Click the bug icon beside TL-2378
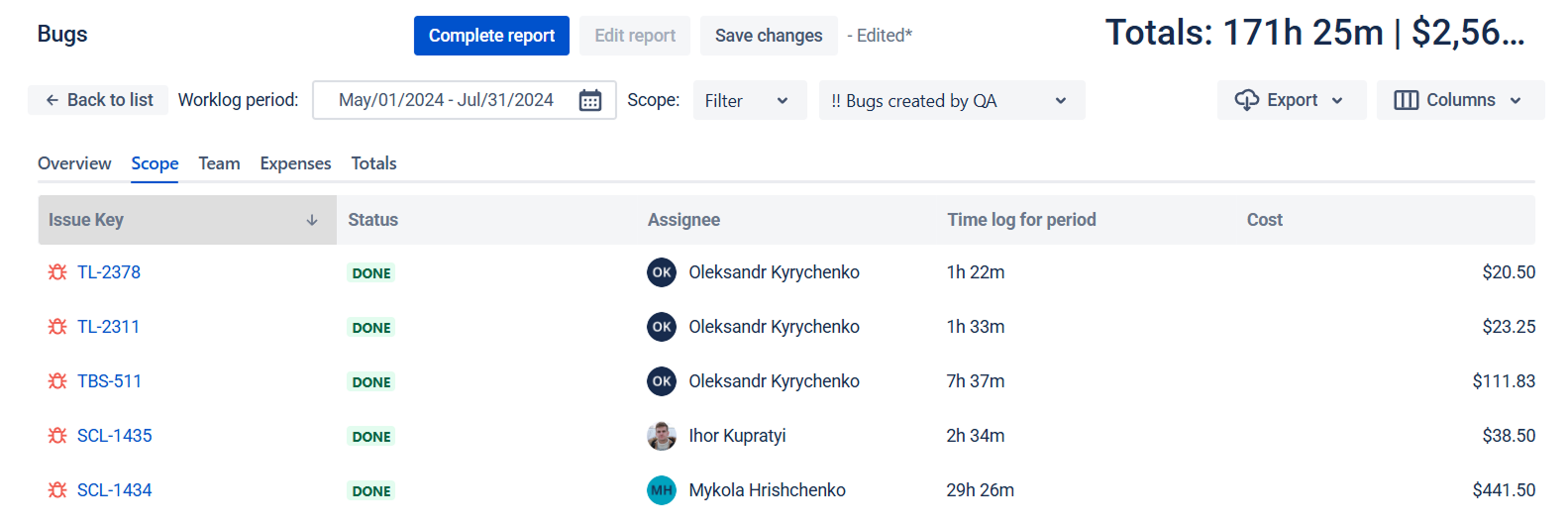This screenshot has width=1568, height=524. (x=57, y=272)
